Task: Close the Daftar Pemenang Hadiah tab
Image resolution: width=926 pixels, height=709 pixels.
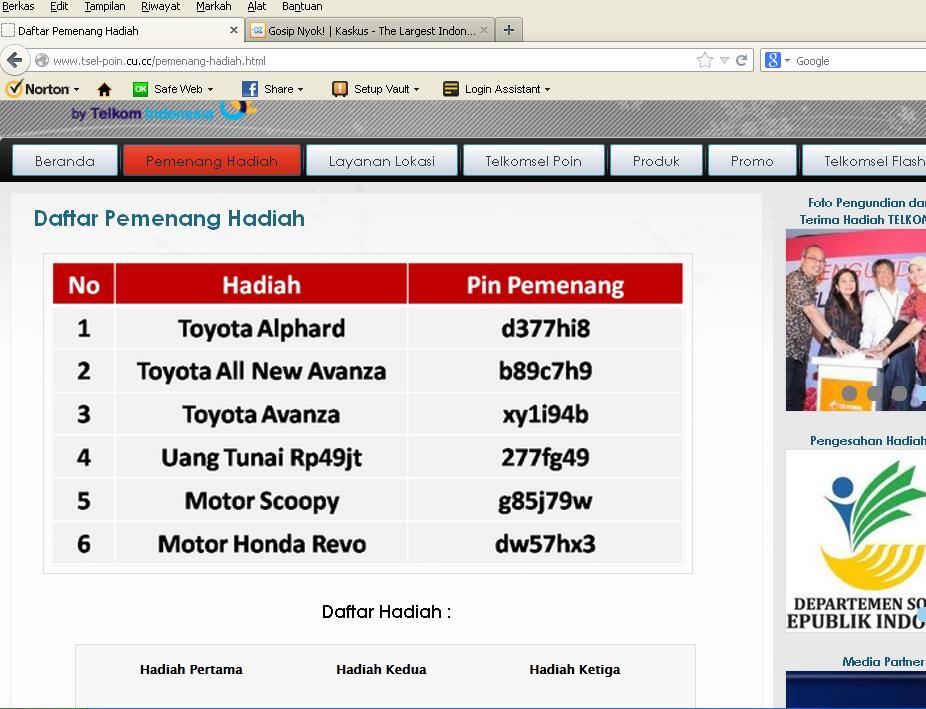Action: coord(235,31)
